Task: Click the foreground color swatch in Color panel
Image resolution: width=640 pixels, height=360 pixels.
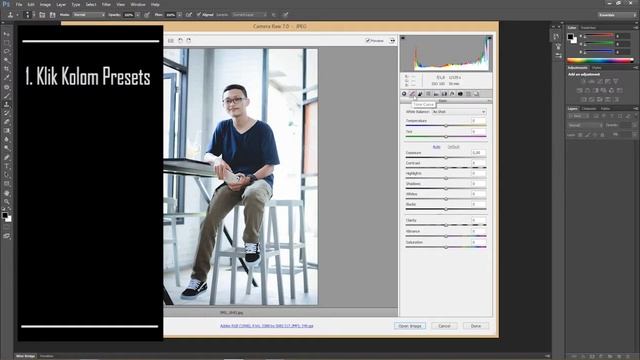Action: pos(570,37)
